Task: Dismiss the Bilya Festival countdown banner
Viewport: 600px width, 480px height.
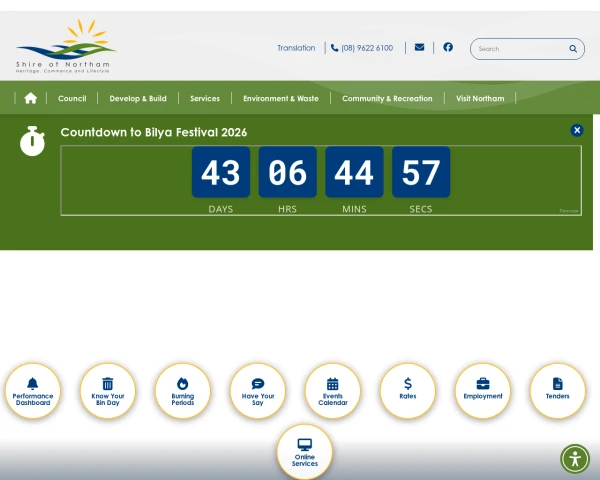Action: pos(577,131)
